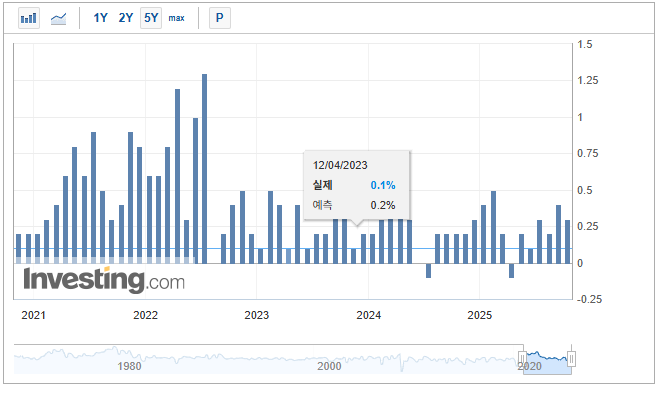Click the 2024 x-axis label
This screenshot has width=656, height=393.
(x=368, y=315)
